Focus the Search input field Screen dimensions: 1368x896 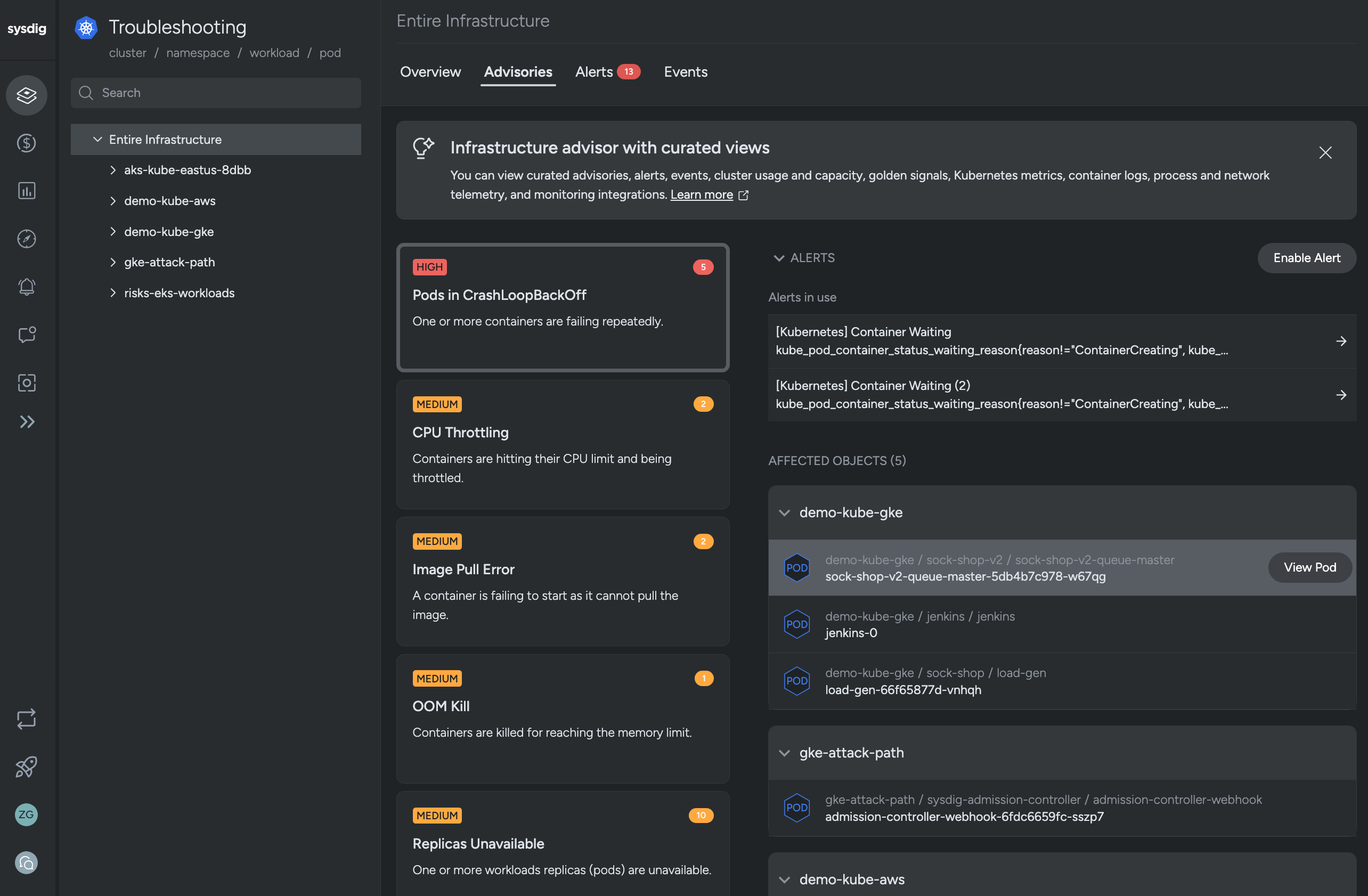pos(216,93)
